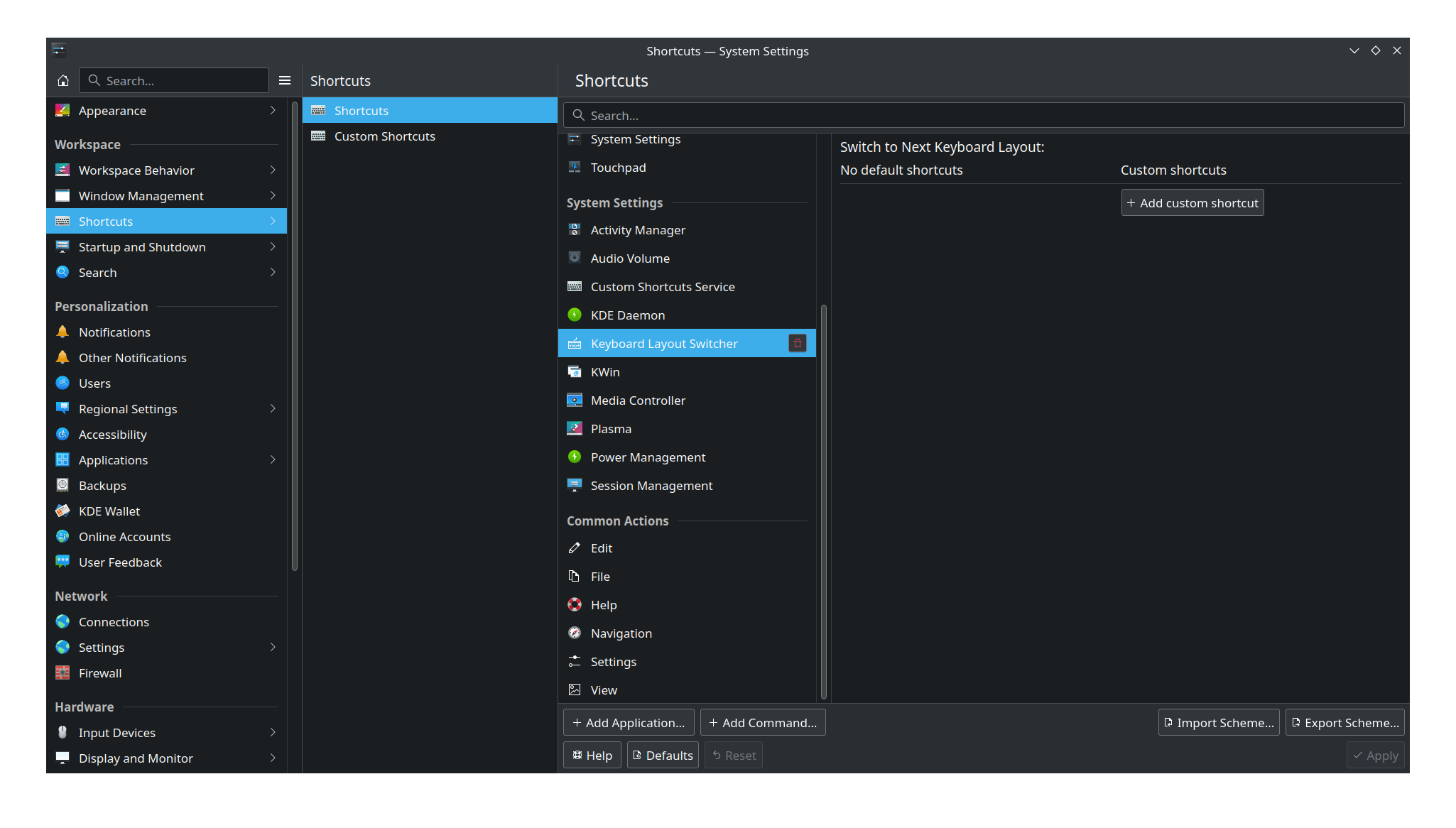This screenshot has width=1456, height=828.
Task: Select View under Common Actions
Action: pos(687,690)
